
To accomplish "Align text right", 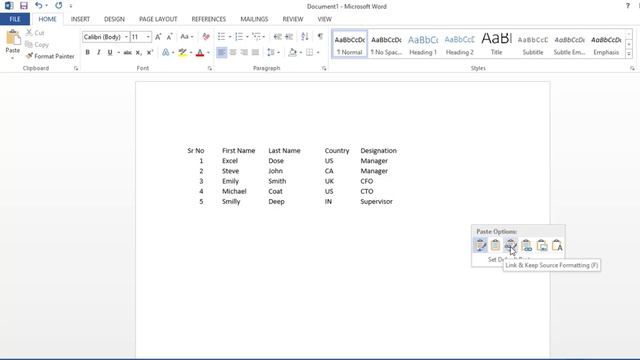I will pyautogui.click(x=244, y=52).
